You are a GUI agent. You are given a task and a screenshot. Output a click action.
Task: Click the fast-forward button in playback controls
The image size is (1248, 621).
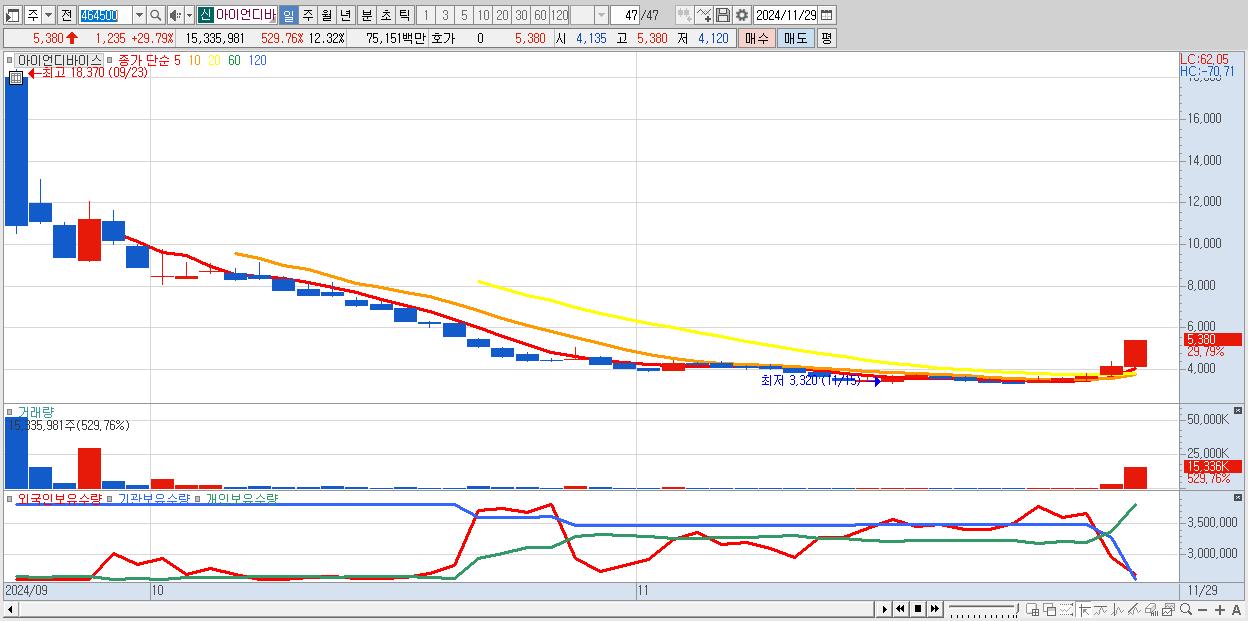coord(934,609)
